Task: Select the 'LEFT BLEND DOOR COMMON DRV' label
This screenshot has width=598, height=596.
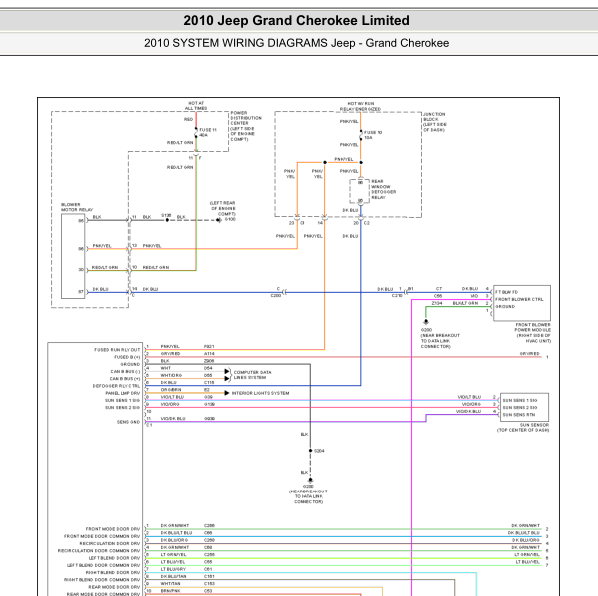Action: click(104, 565)
